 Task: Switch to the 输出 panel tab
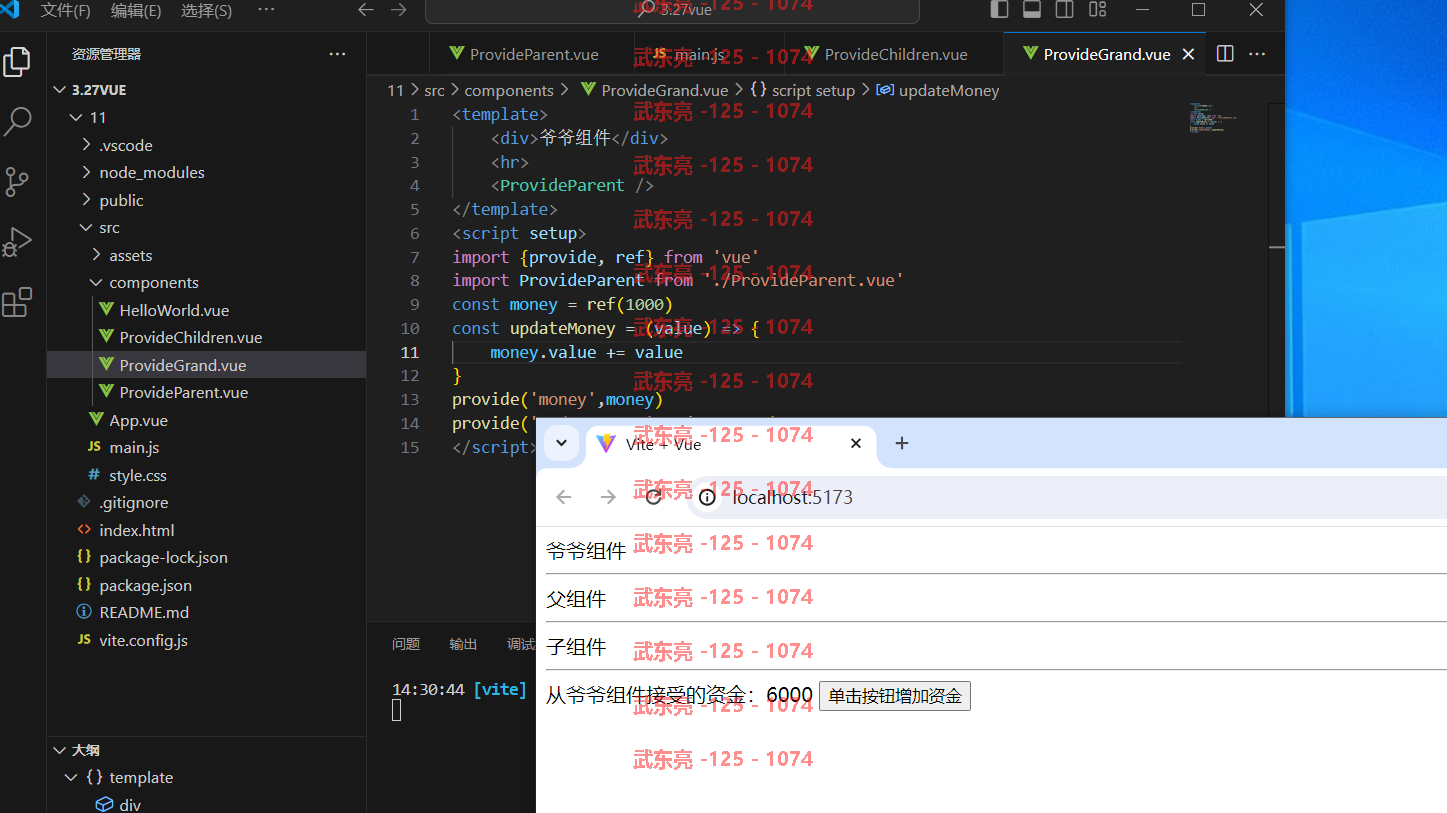463,644
